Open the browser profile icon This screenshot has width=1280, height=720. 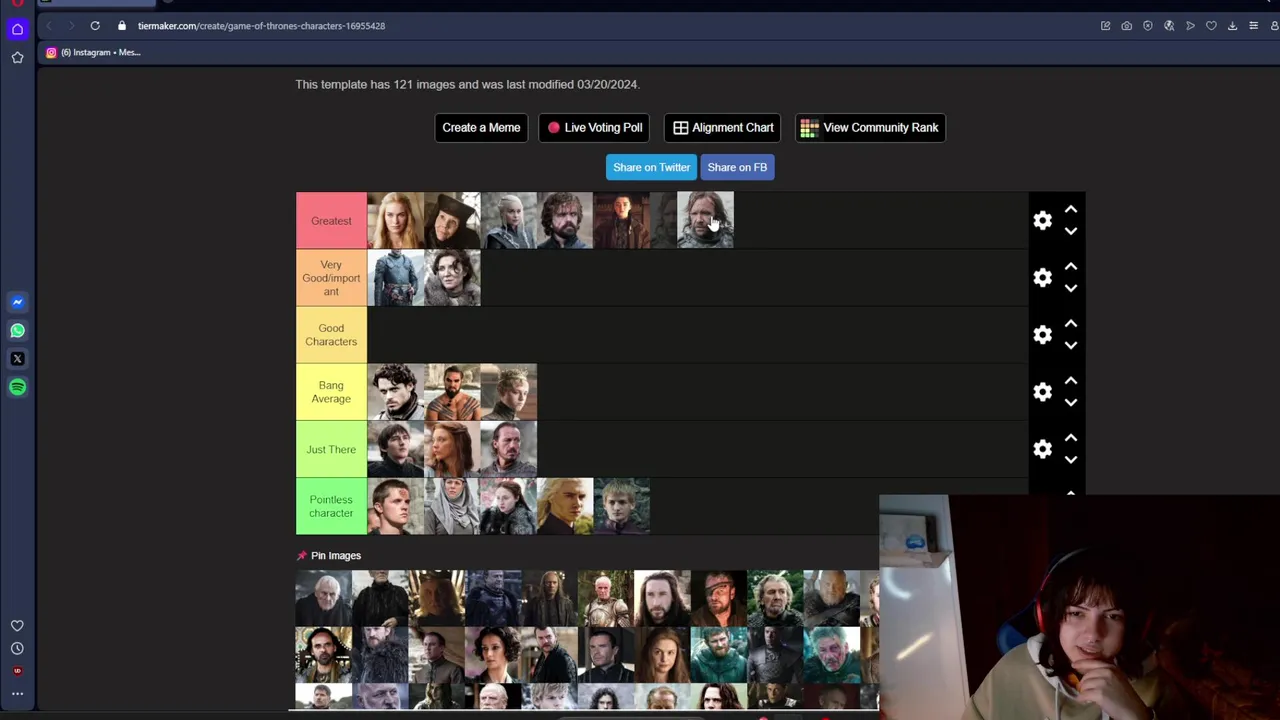coord(1274,26)
